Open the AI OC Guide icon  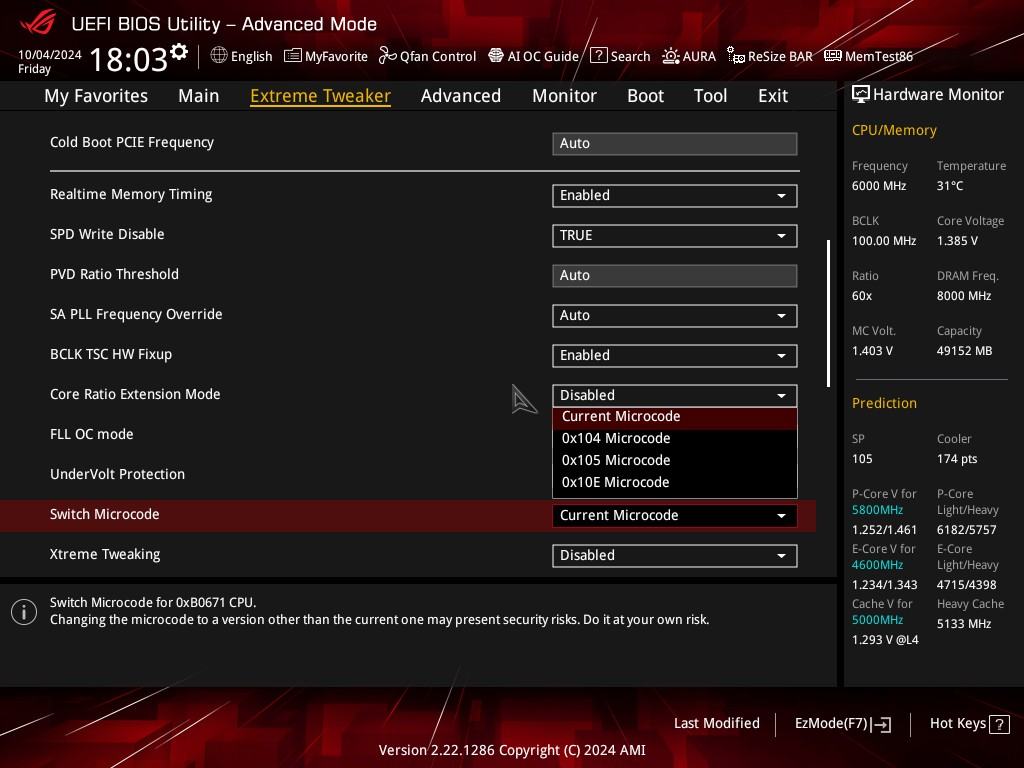(496, 56)
